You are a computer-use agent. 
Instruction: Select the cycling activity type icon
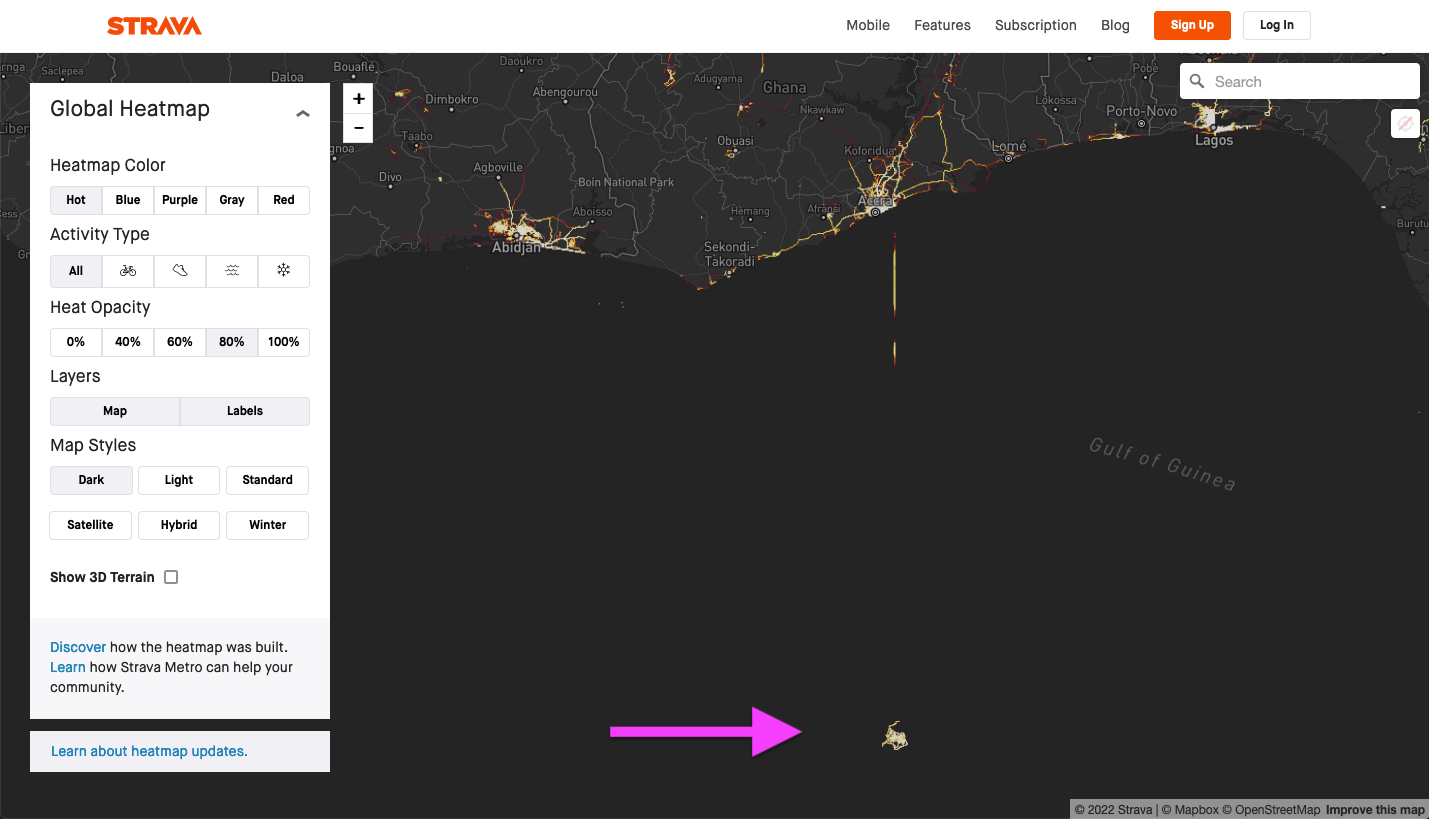pos(128,271)
